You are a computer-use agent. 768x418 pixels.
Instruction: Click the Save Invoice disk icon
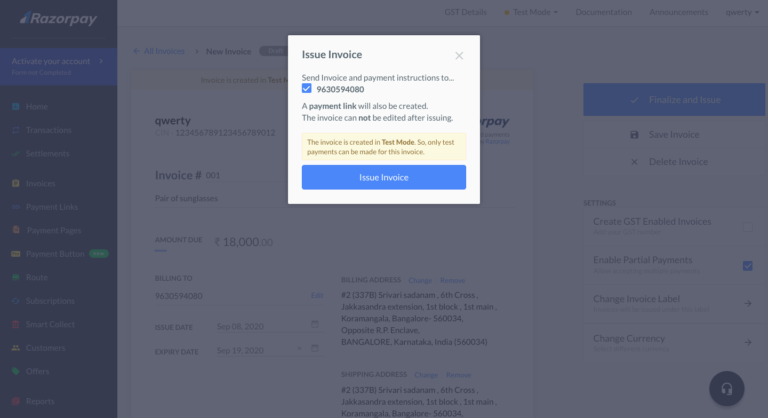coord(634,135)
